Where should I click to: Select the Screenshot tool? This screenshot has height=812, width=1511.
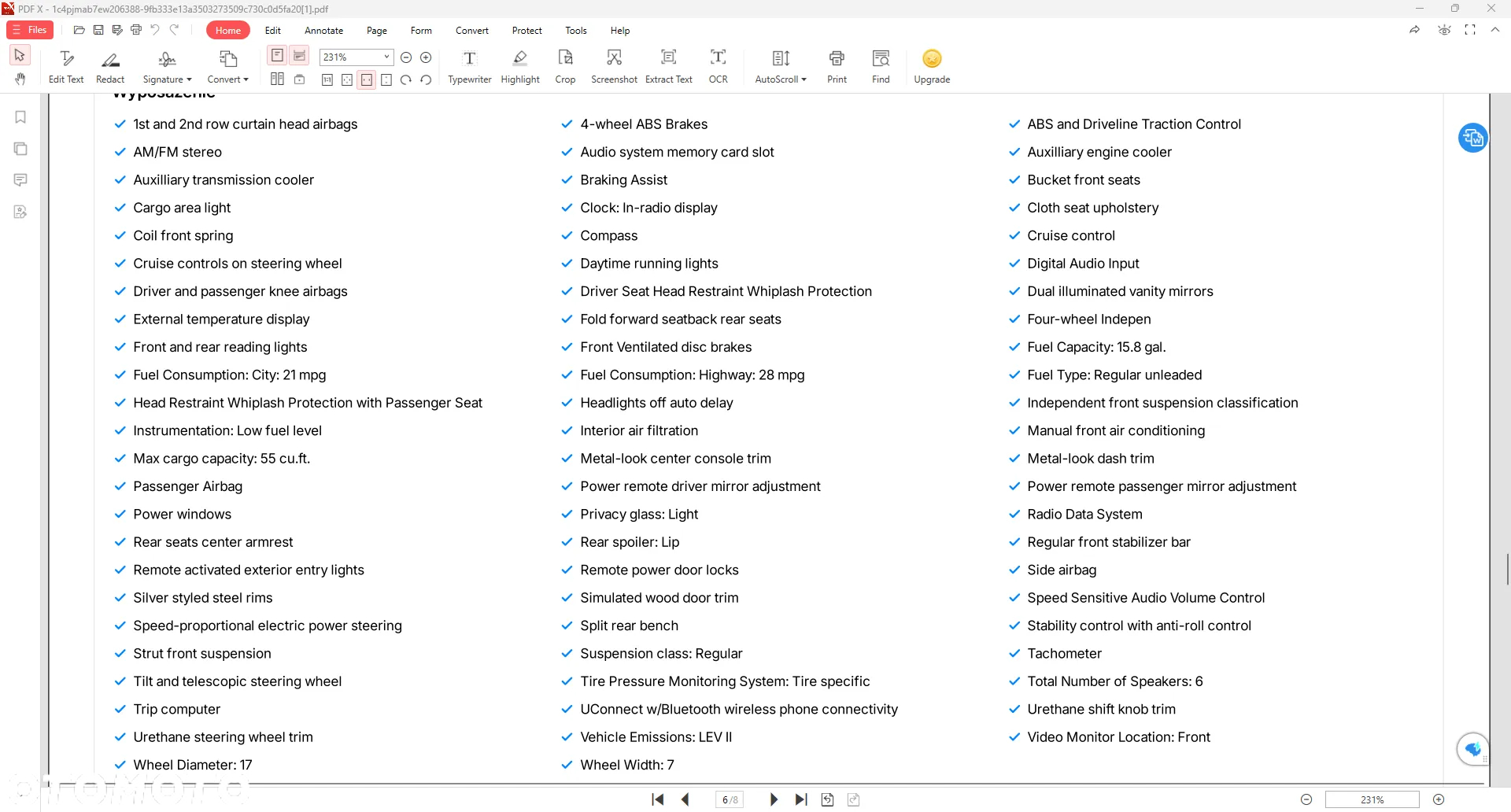pos(614,67)
